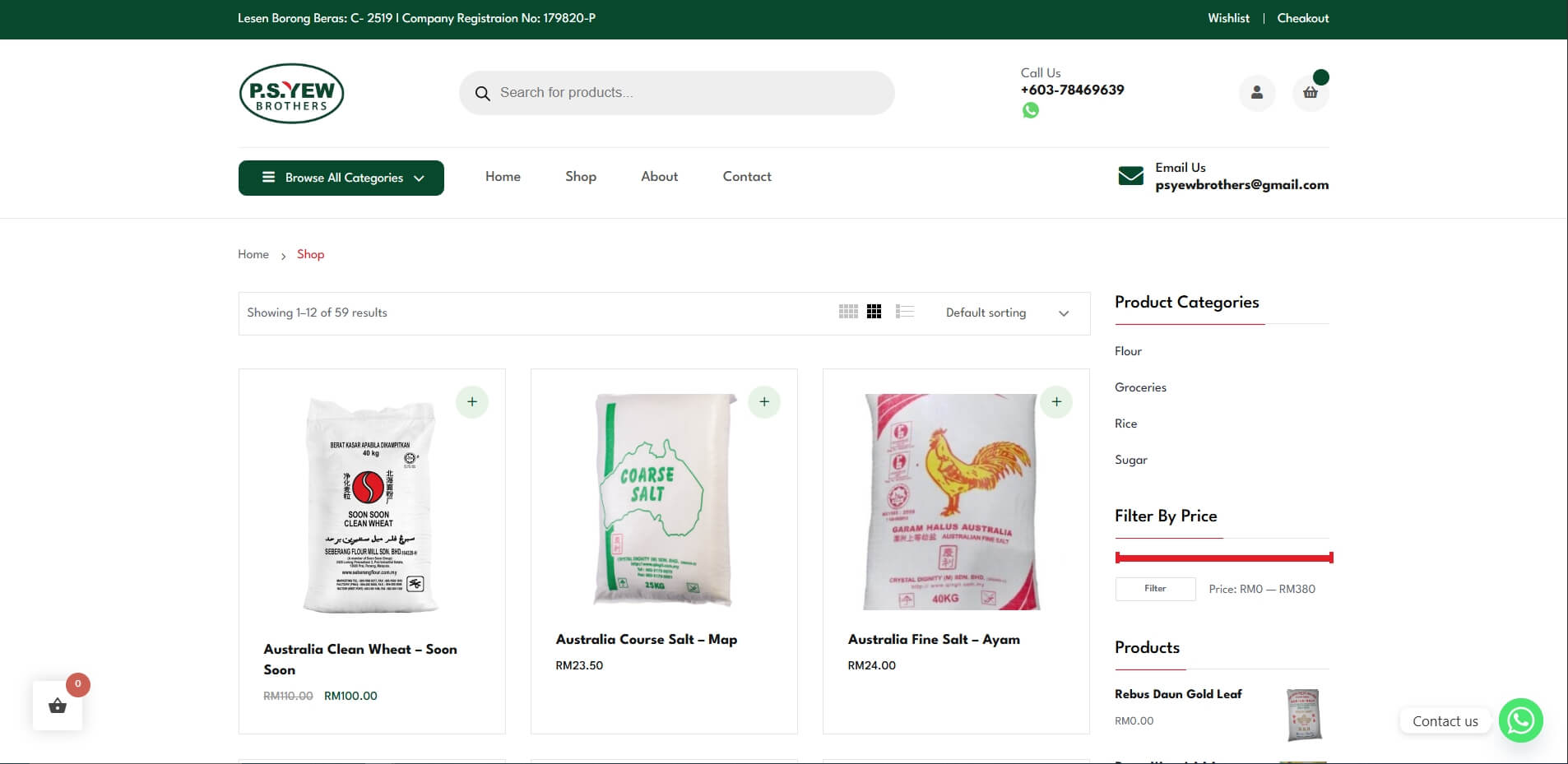Click the green WhatsApp icon under phone number
1568x764 pixels.
(1030, 110)
